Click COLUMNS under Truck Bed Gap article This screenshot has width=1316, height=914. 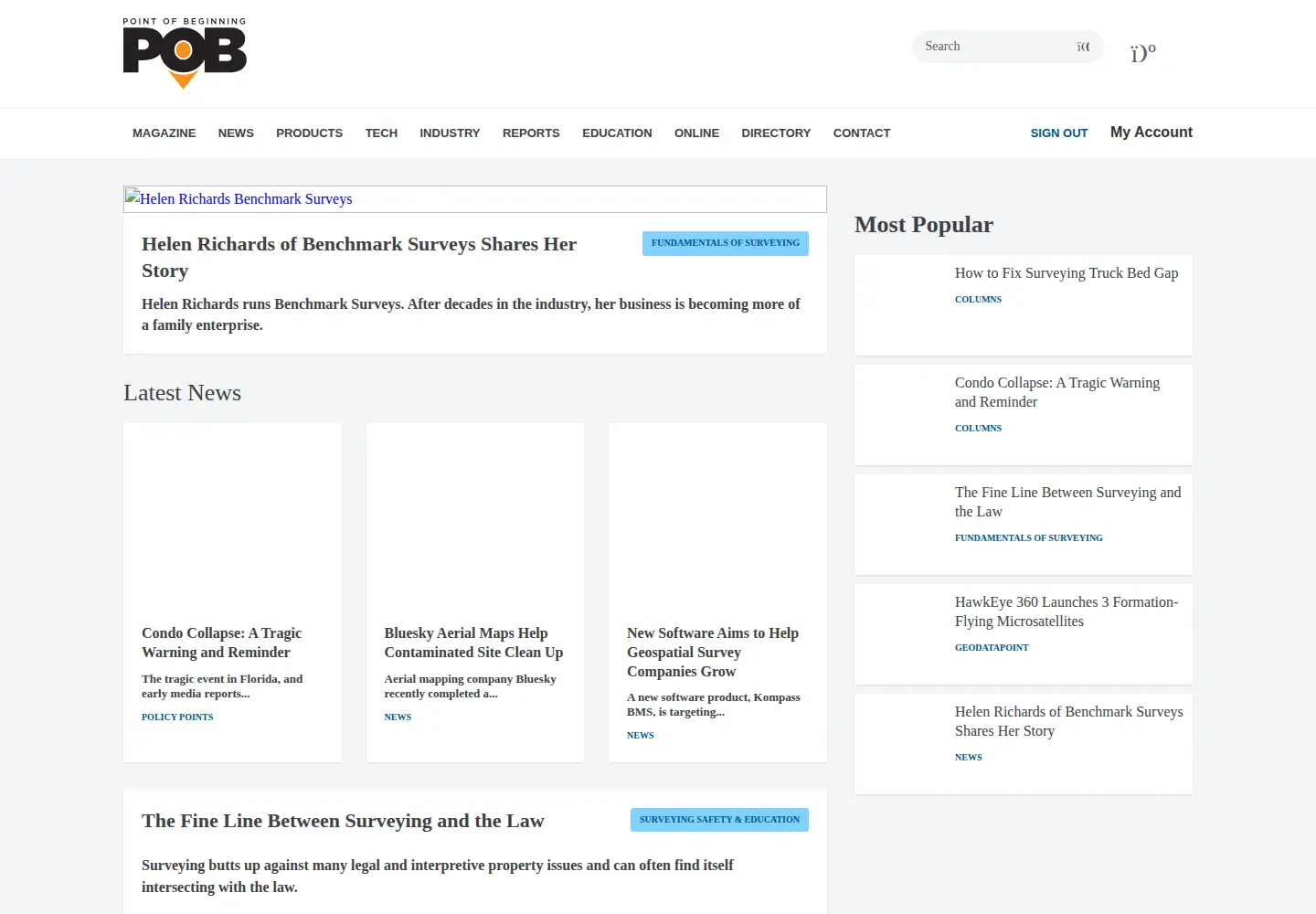(x=978, y=300)
